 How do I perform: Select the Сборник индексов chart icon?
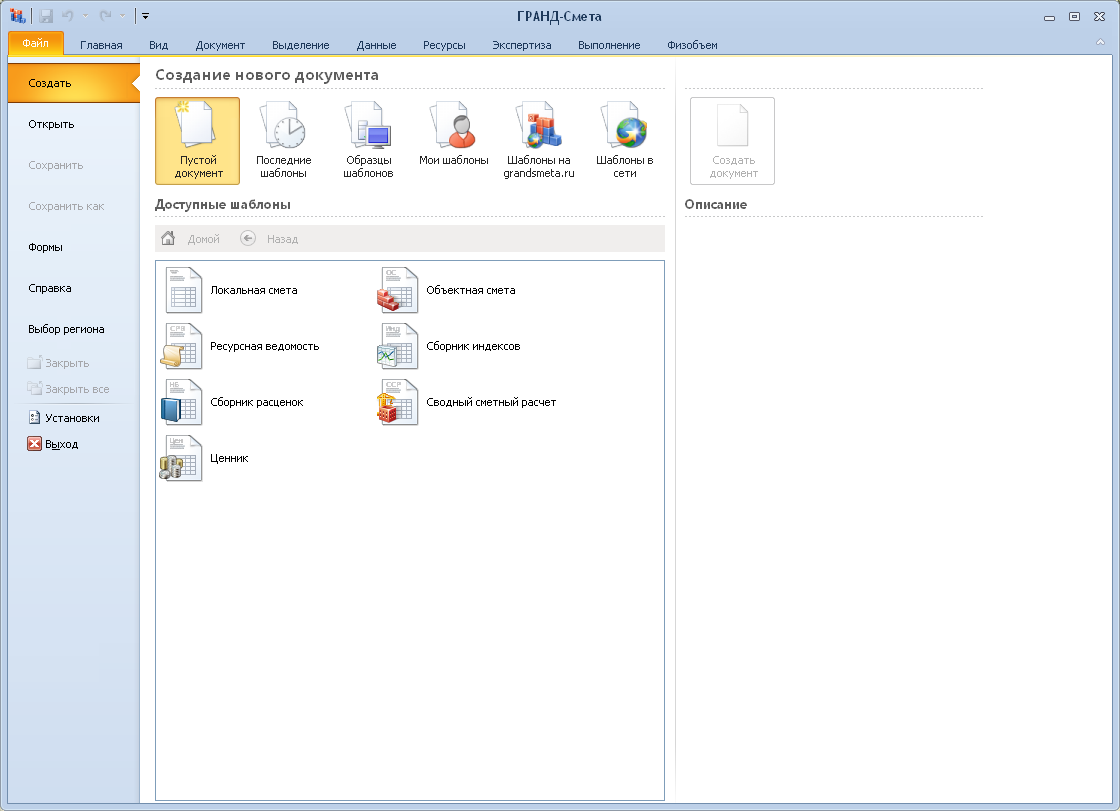point(397,346)
